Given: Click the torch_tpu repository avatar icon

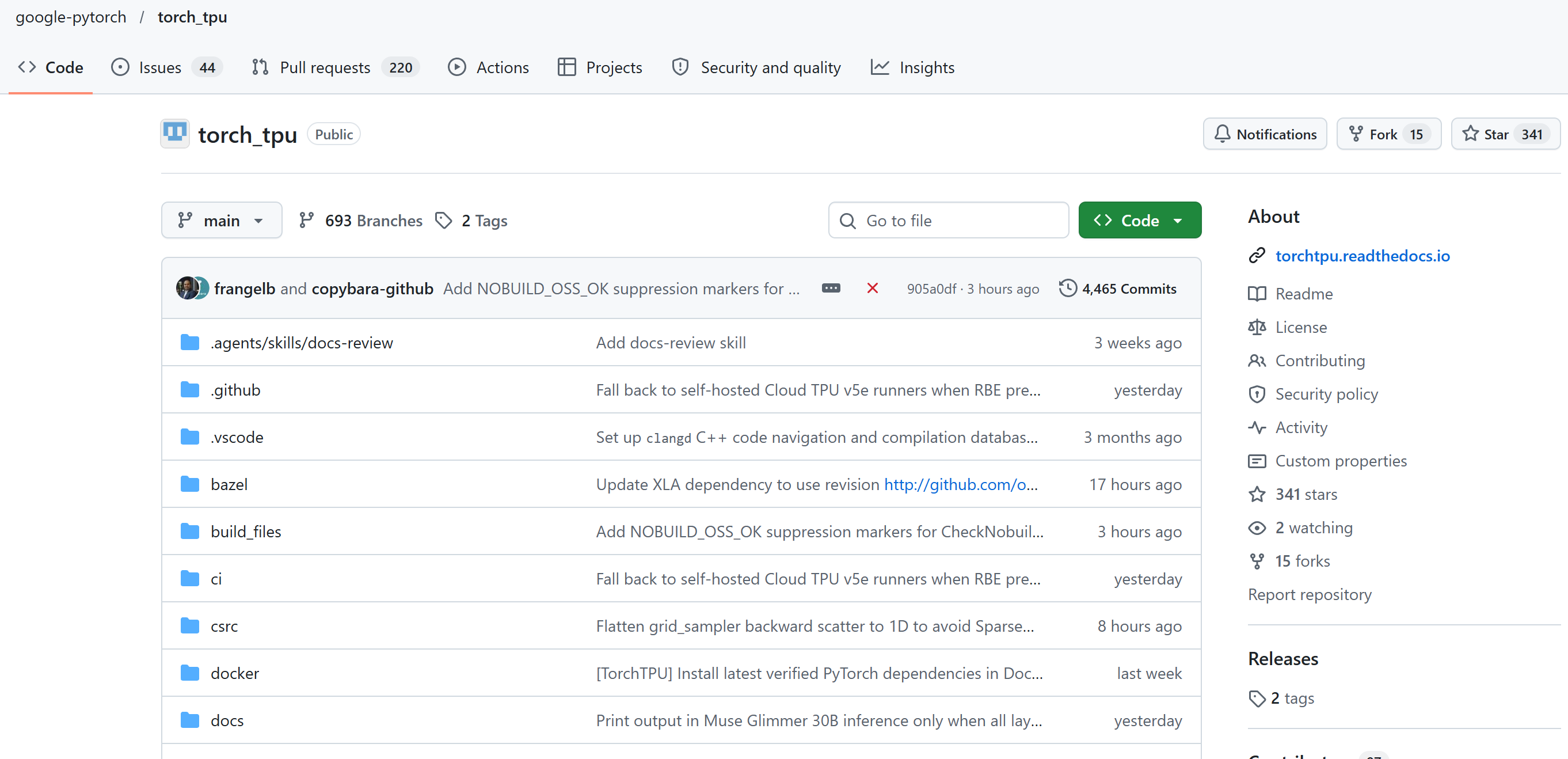Looking at the screenshot, I should pyautogui.click(x=174, y=134).
